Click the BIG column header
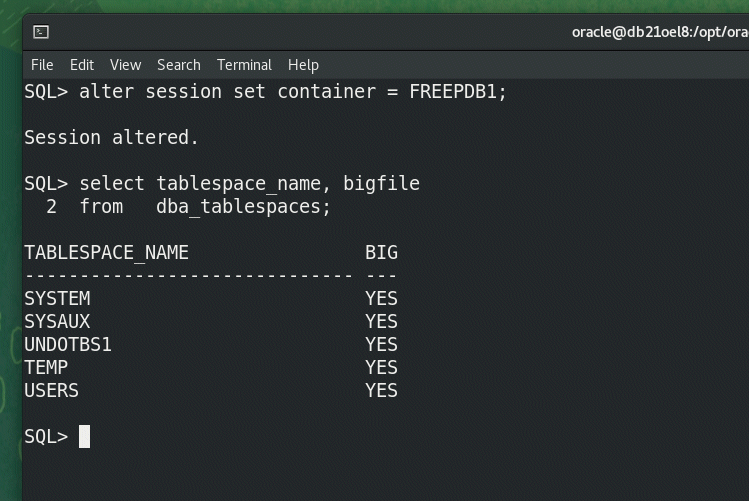This screenshot has width=749, height=501. (x=381, y=252)
